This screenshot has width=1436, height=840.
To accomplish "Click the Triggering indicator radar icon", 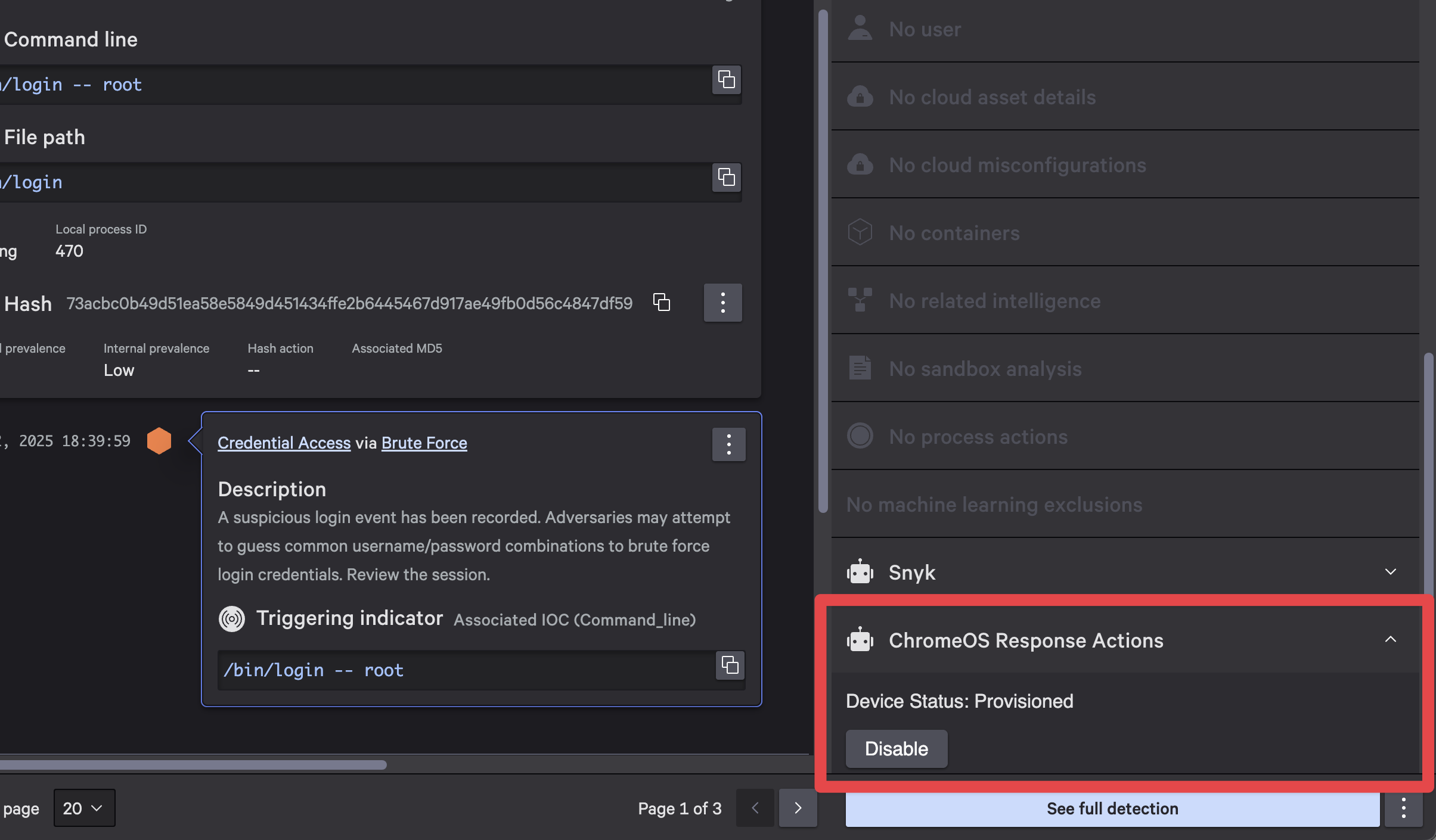I will tap(232, 619).
